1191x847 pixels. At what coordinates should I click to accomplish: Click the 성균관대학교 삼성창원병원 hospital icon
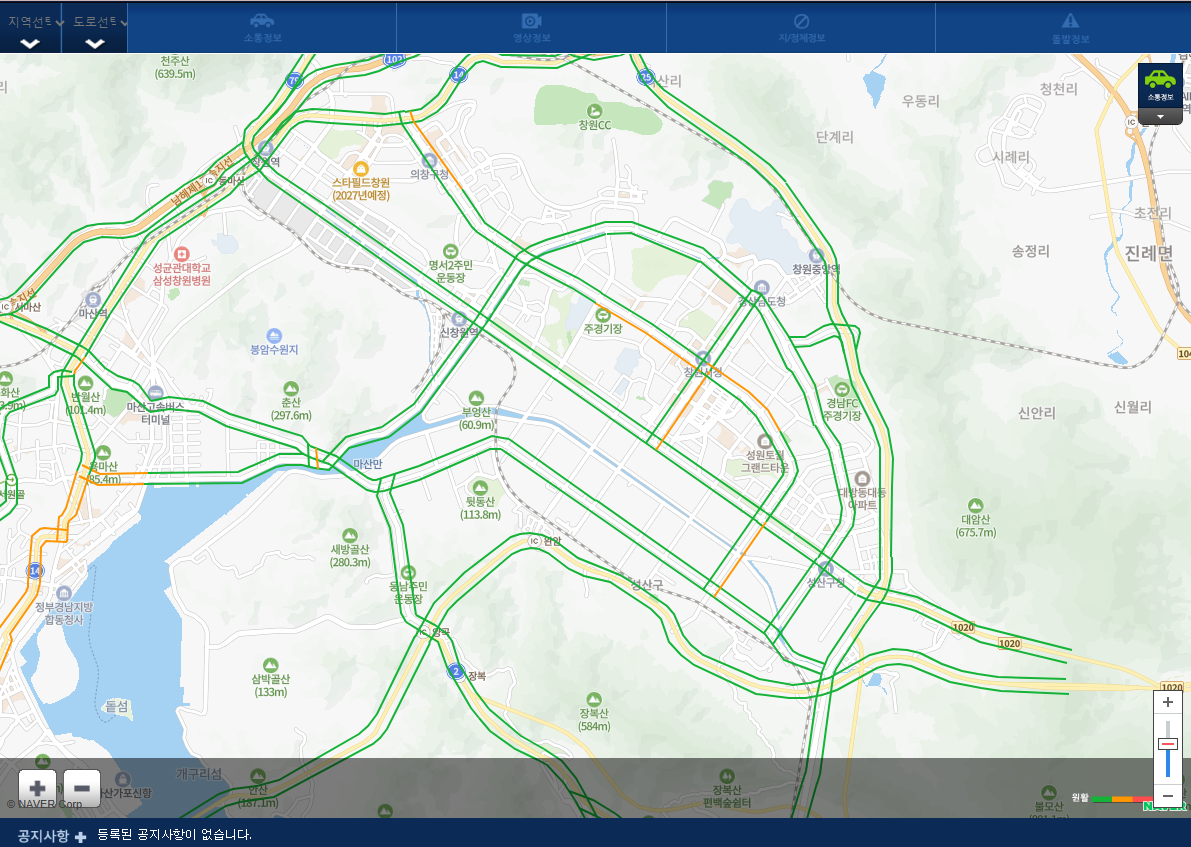click(x=181, y=254)
